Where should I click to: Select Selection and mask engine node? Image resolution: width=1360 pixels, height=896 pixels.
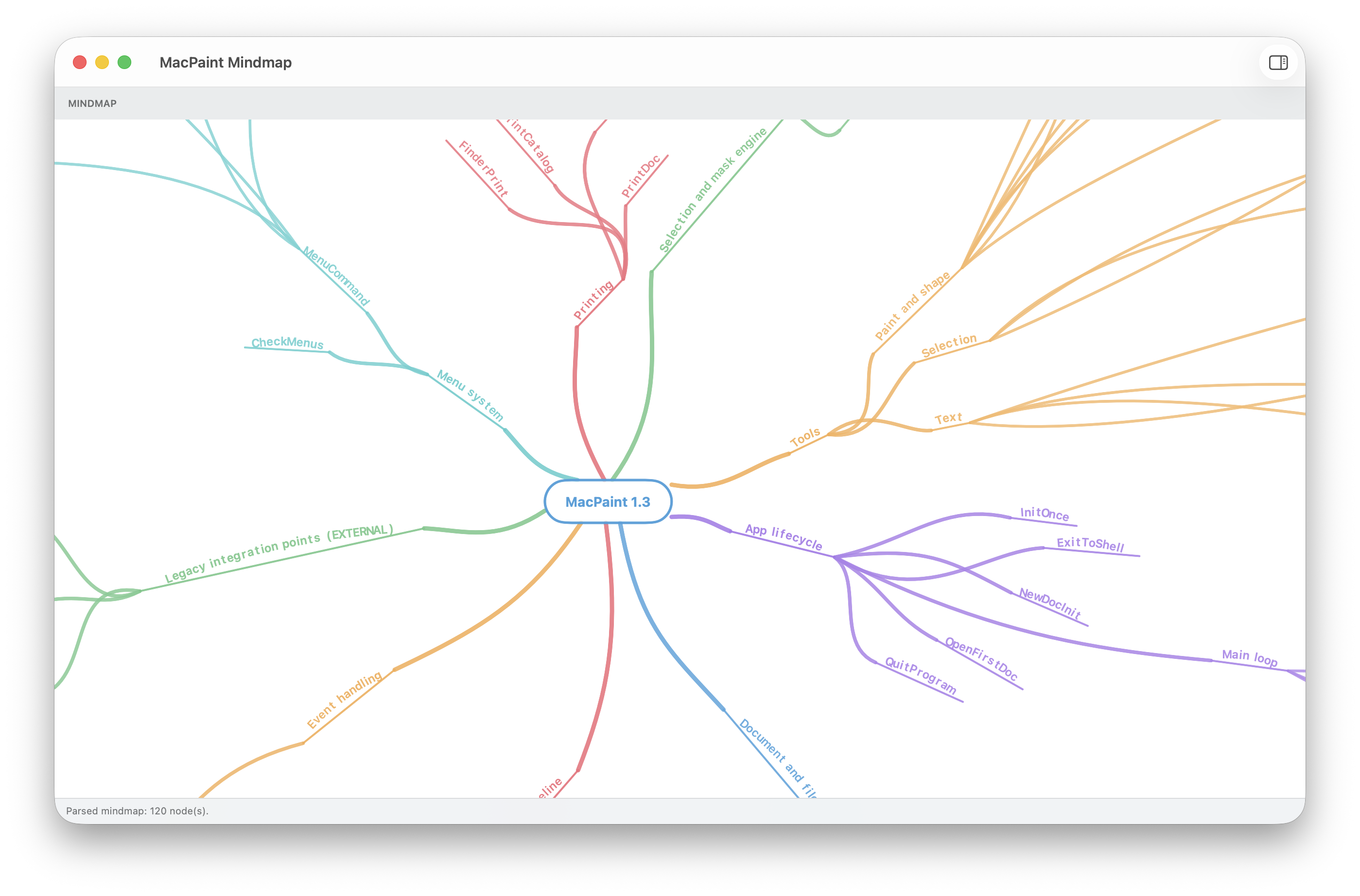pos(712,190)
